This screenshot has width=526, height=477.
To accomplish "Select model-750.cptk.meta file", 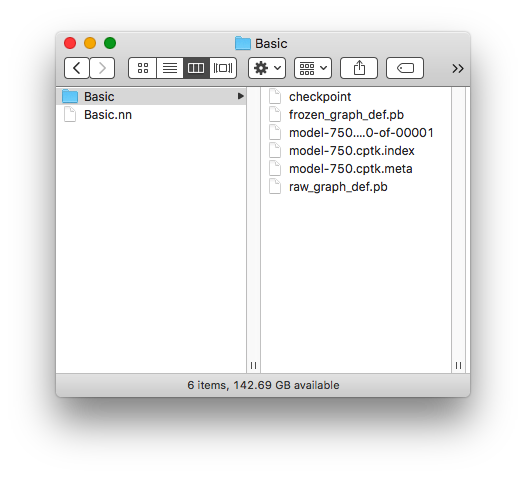I will pyautogui.click(x=356, y=169).
